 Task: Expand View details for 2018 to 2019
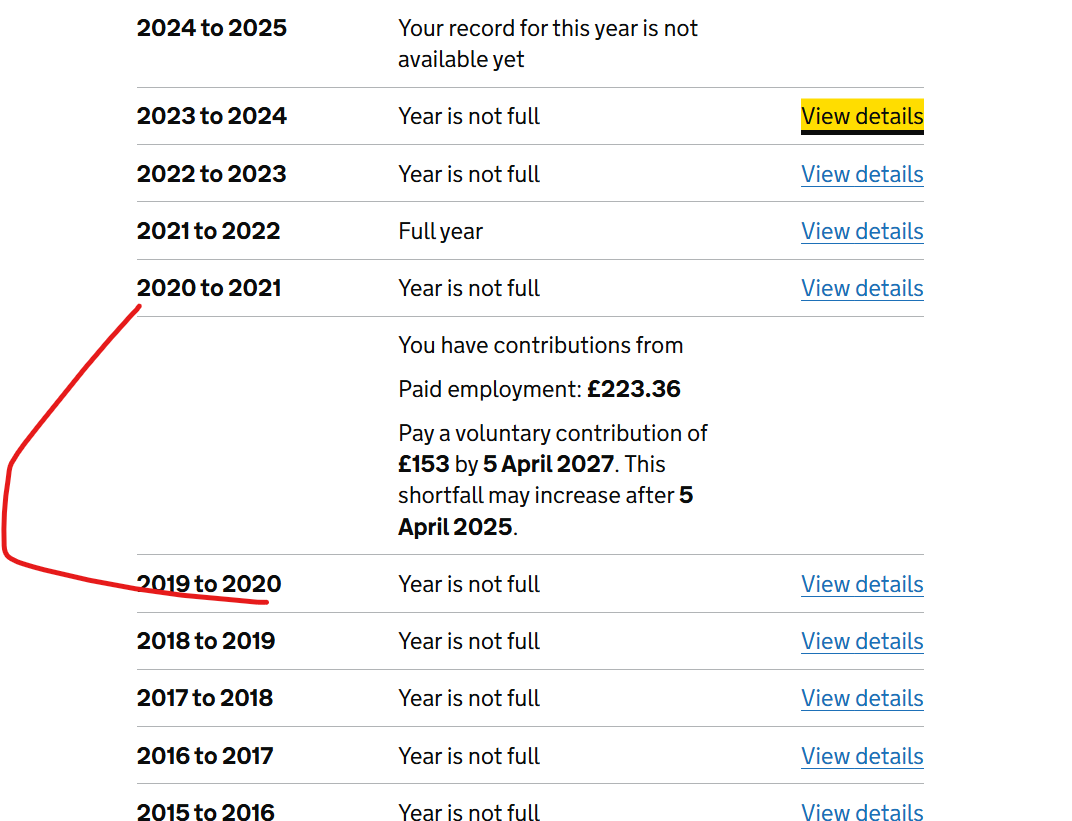(x=862, y=641)
